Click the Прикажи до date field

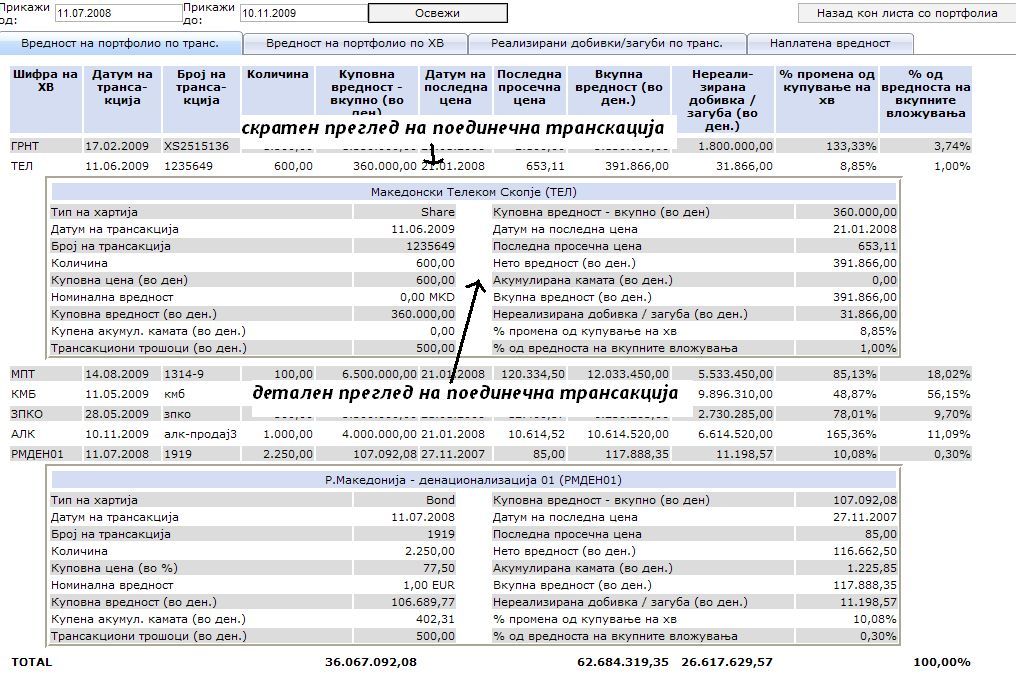301,13
